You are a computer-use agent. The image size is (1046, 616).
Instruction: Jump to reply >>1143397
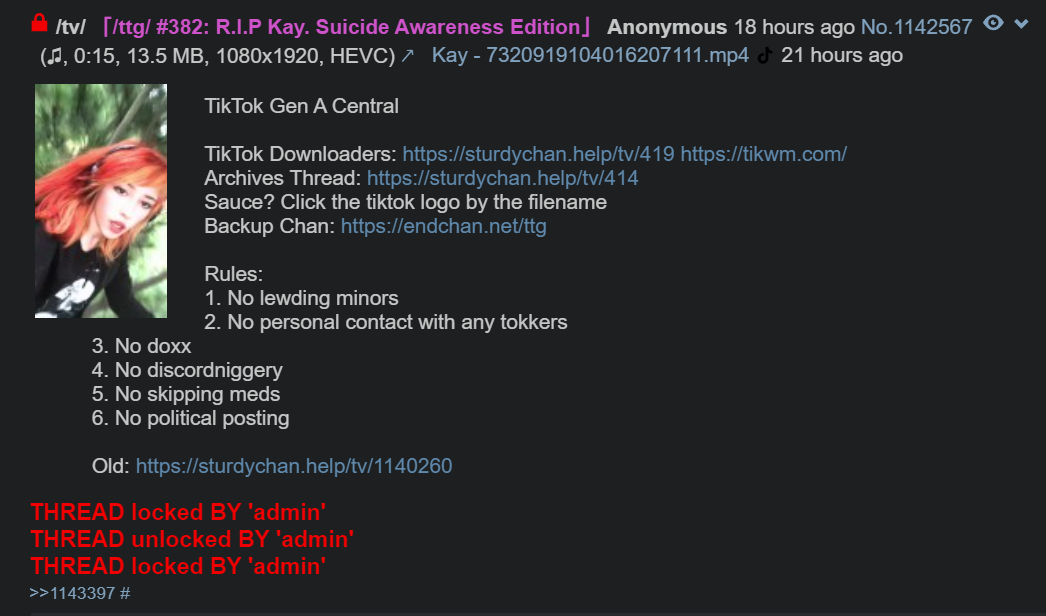[x=72, y=593]
